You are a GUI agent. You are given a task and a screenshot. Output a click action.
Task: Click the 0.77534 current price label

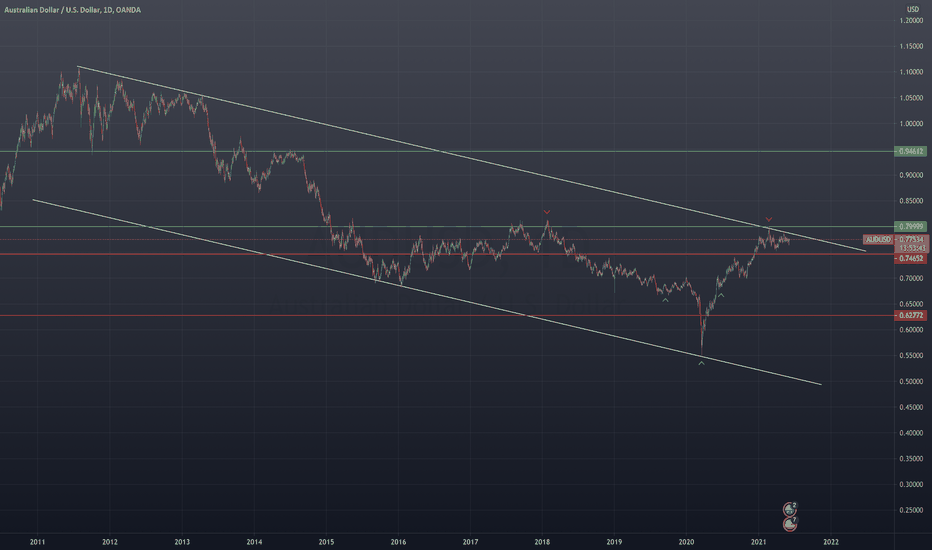911,240
